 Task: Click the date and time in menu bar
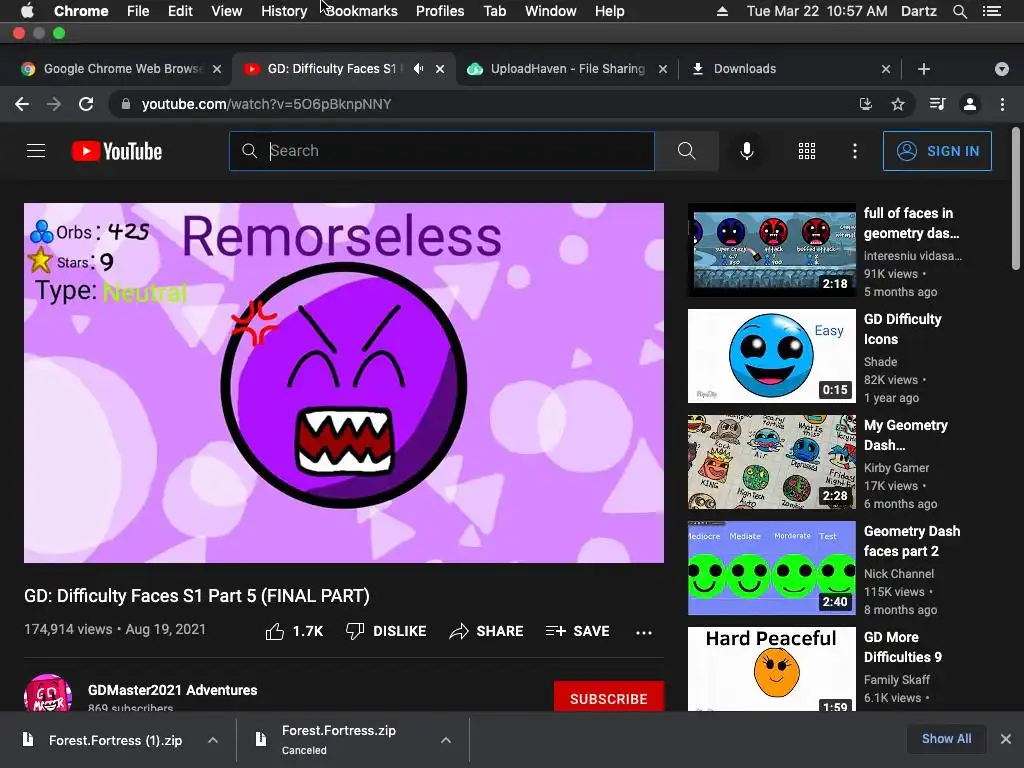(x=816, y=11)
